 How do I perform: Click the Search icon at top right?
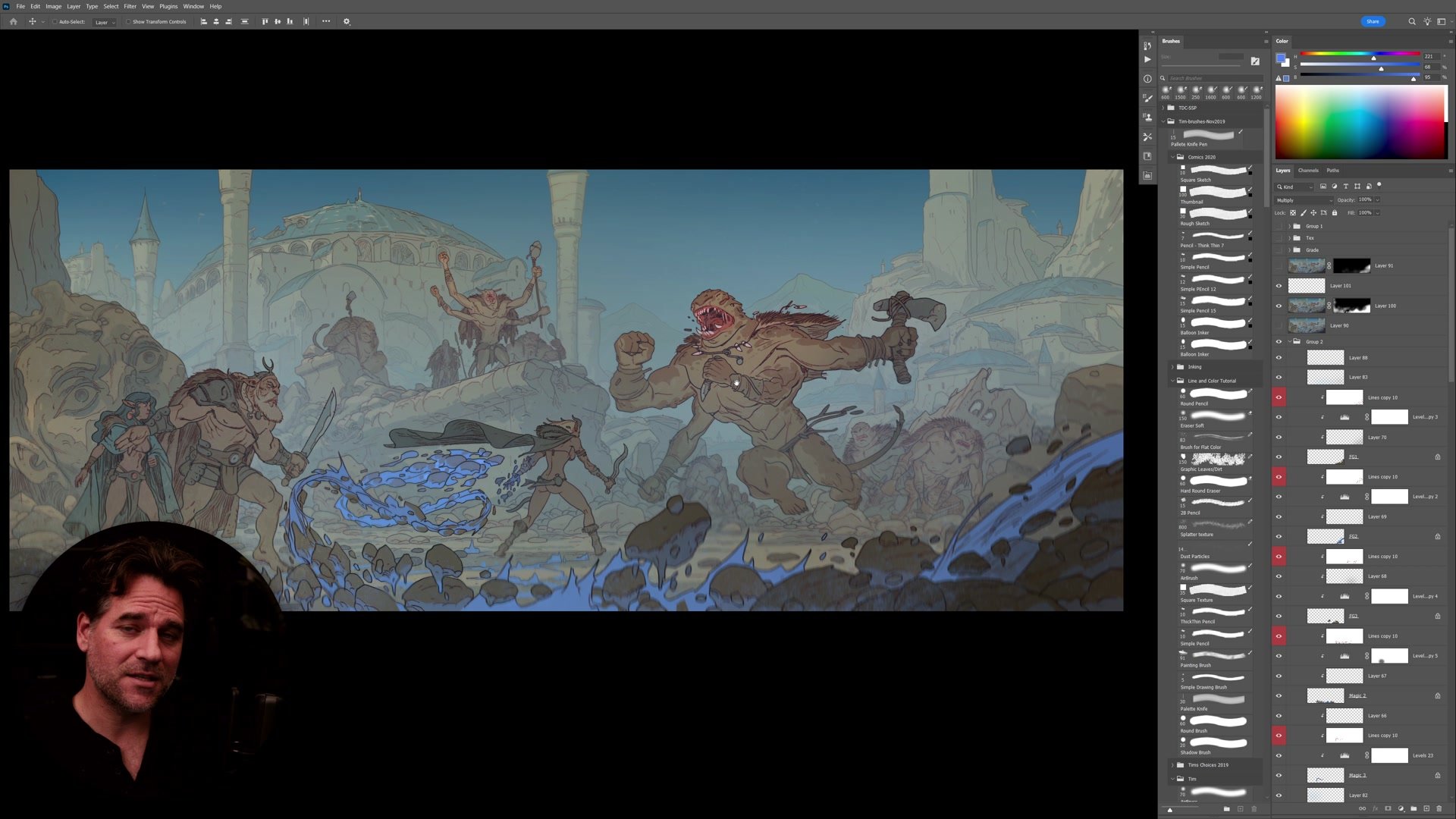point(1412,21)
